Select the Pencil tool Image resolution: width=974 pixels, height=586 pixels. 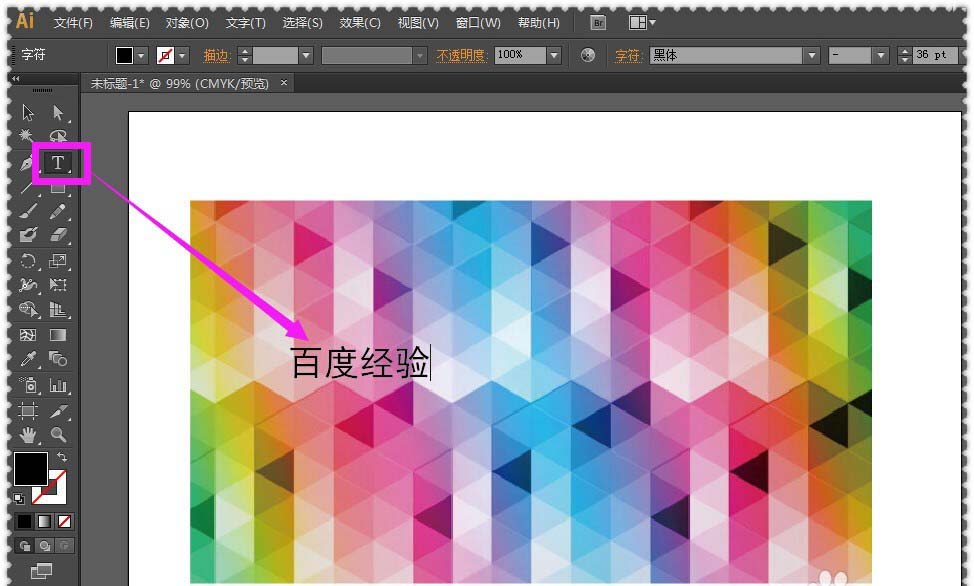click(58, 211)
